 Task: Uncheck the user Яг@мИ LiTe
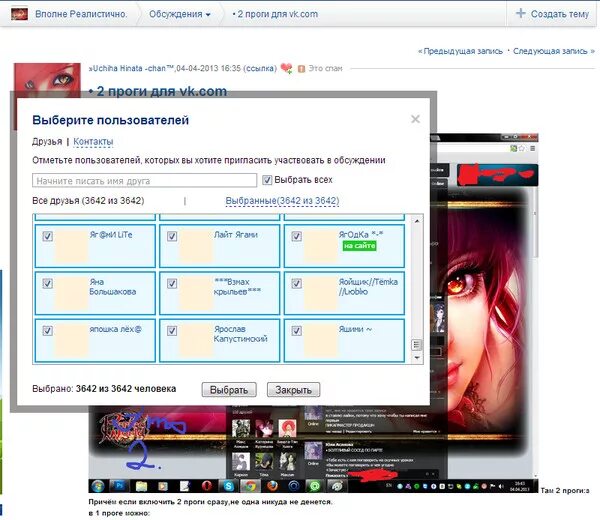tap(47, 236)
